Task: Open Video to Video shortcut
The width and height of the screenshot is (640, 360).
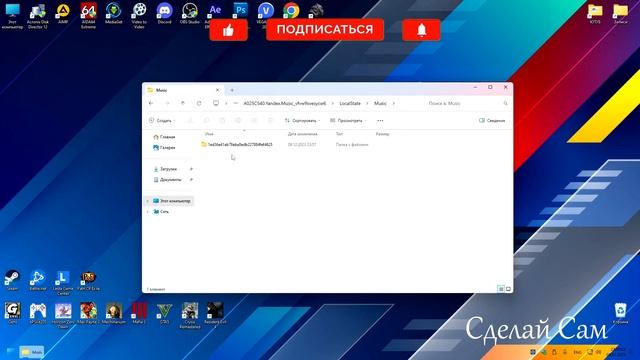Action: [139, 15]
